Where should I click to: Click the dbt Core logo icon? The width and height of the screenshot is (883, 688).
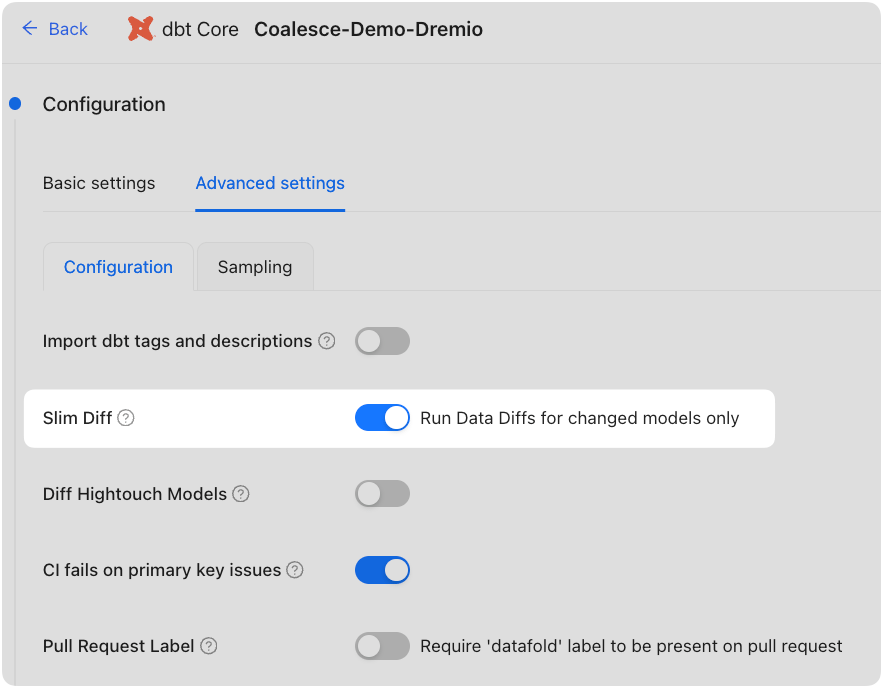[140, 29]
